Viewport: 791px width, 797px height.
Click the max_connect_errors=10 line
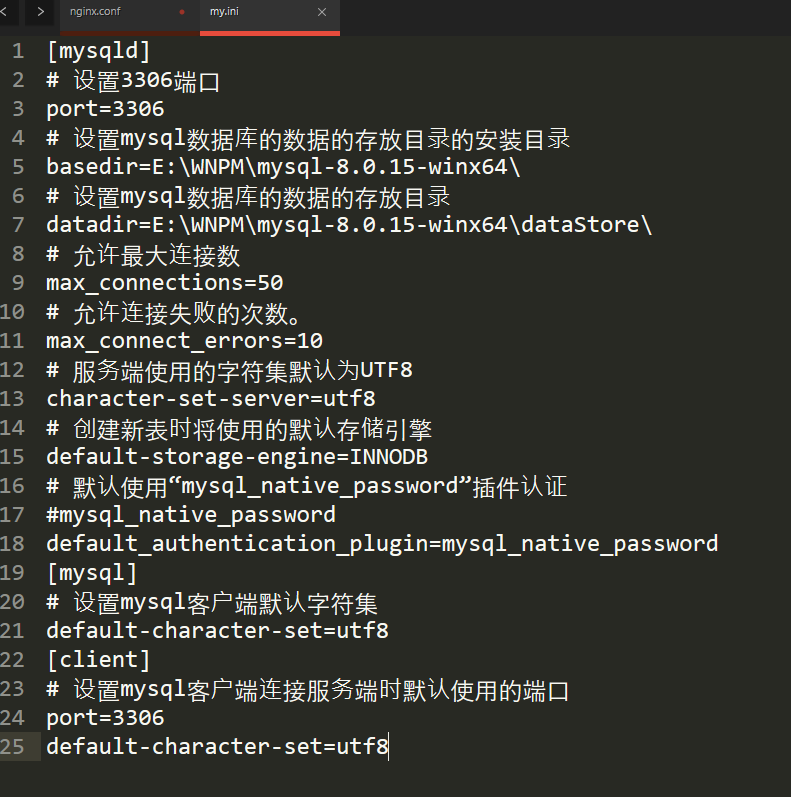[184, 341]
